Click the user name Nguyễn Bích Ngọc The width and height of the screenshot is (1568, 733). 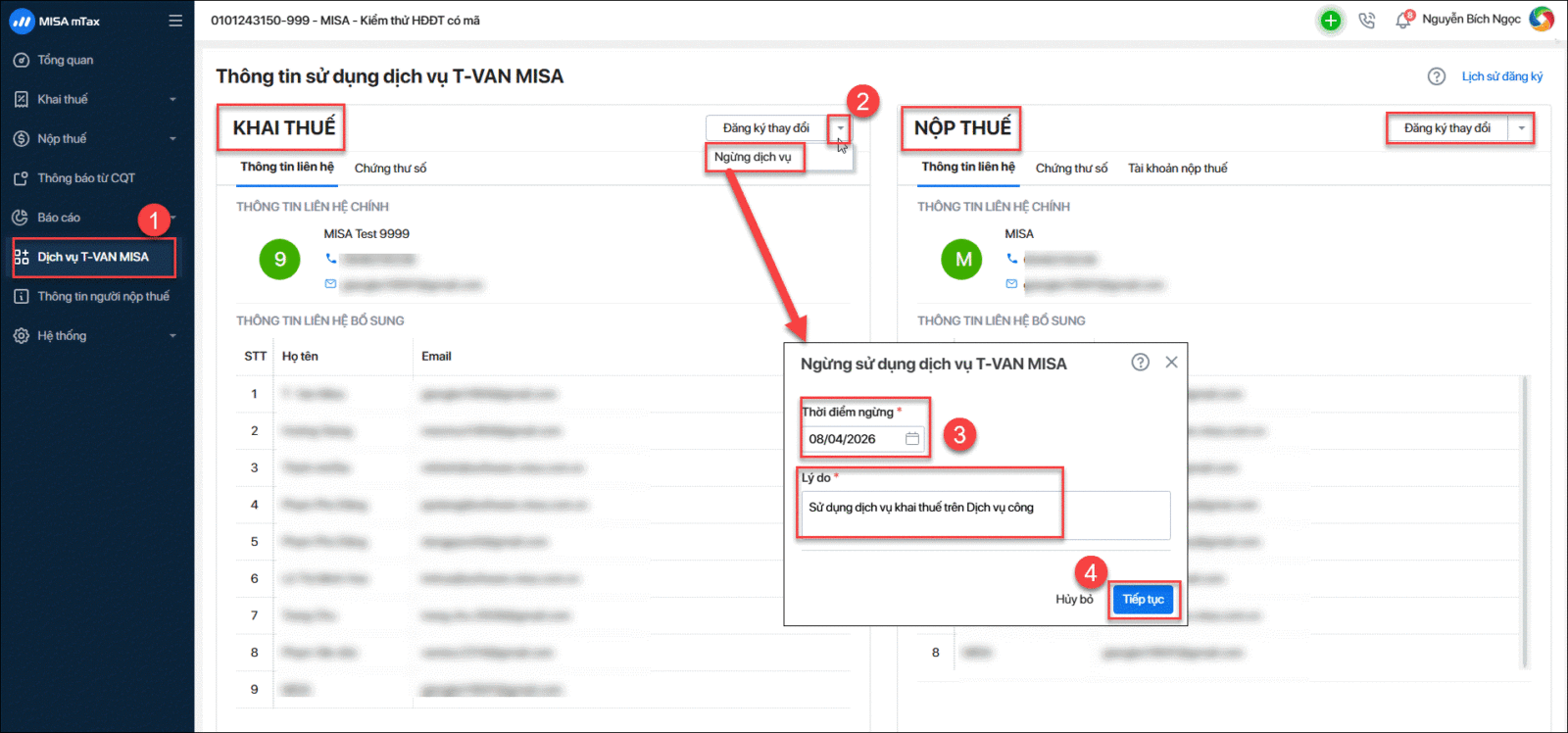pos(1471,20)
